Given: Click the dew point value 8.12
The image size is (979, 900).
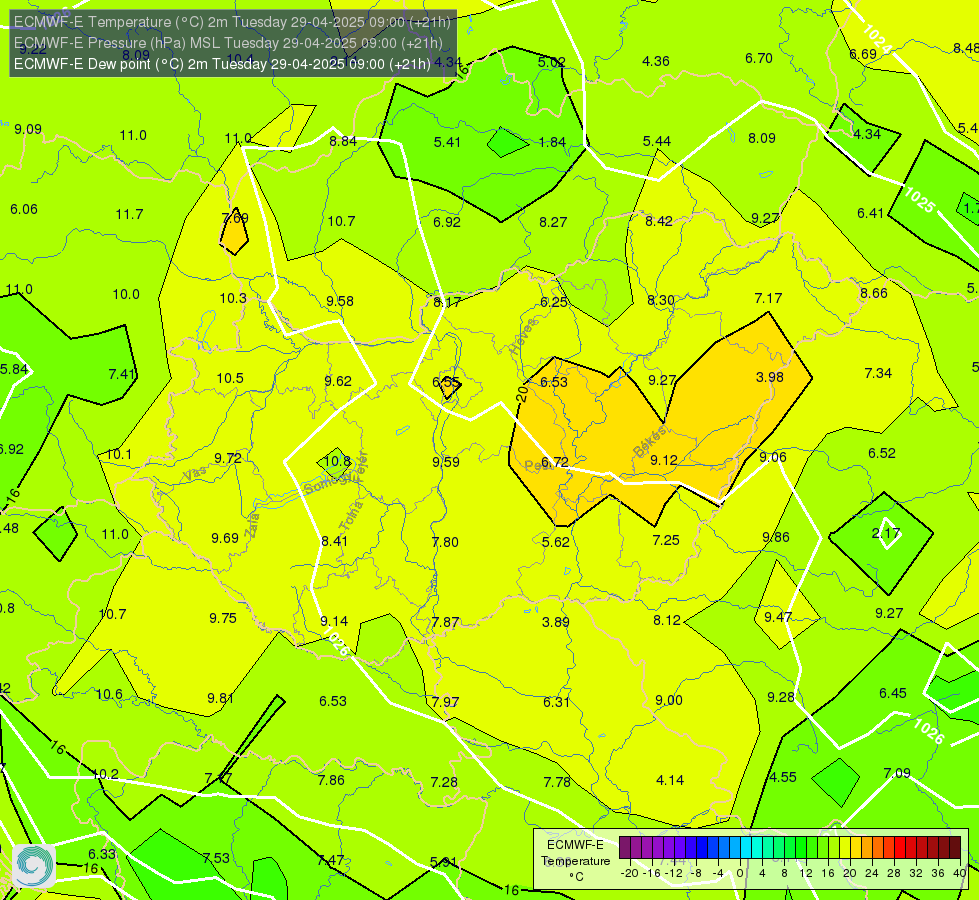Looking at the screenshot, I should click(x=667, y=620).
